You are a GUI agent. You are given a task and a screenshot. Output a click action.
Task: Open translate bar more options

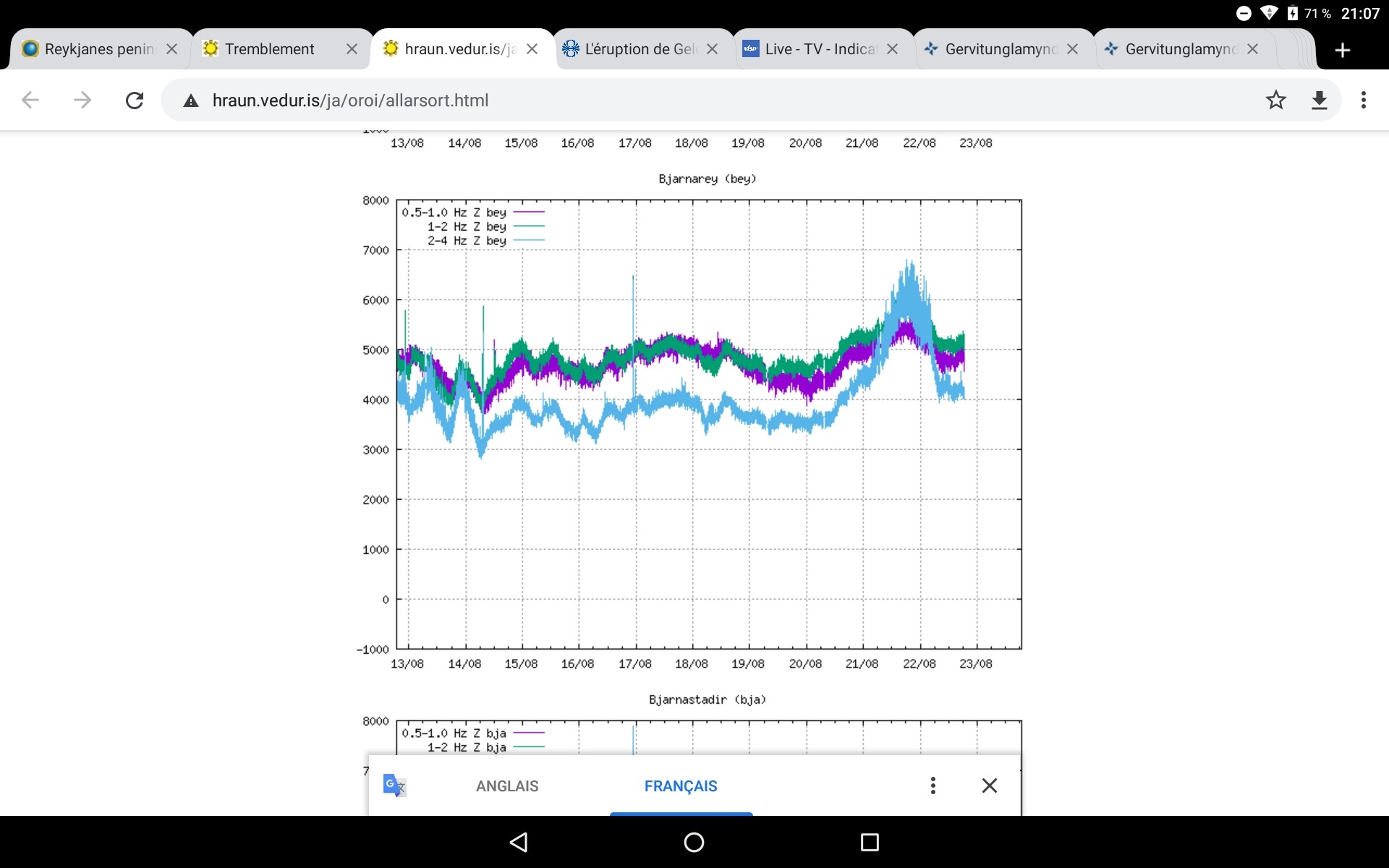click(933, 786)
